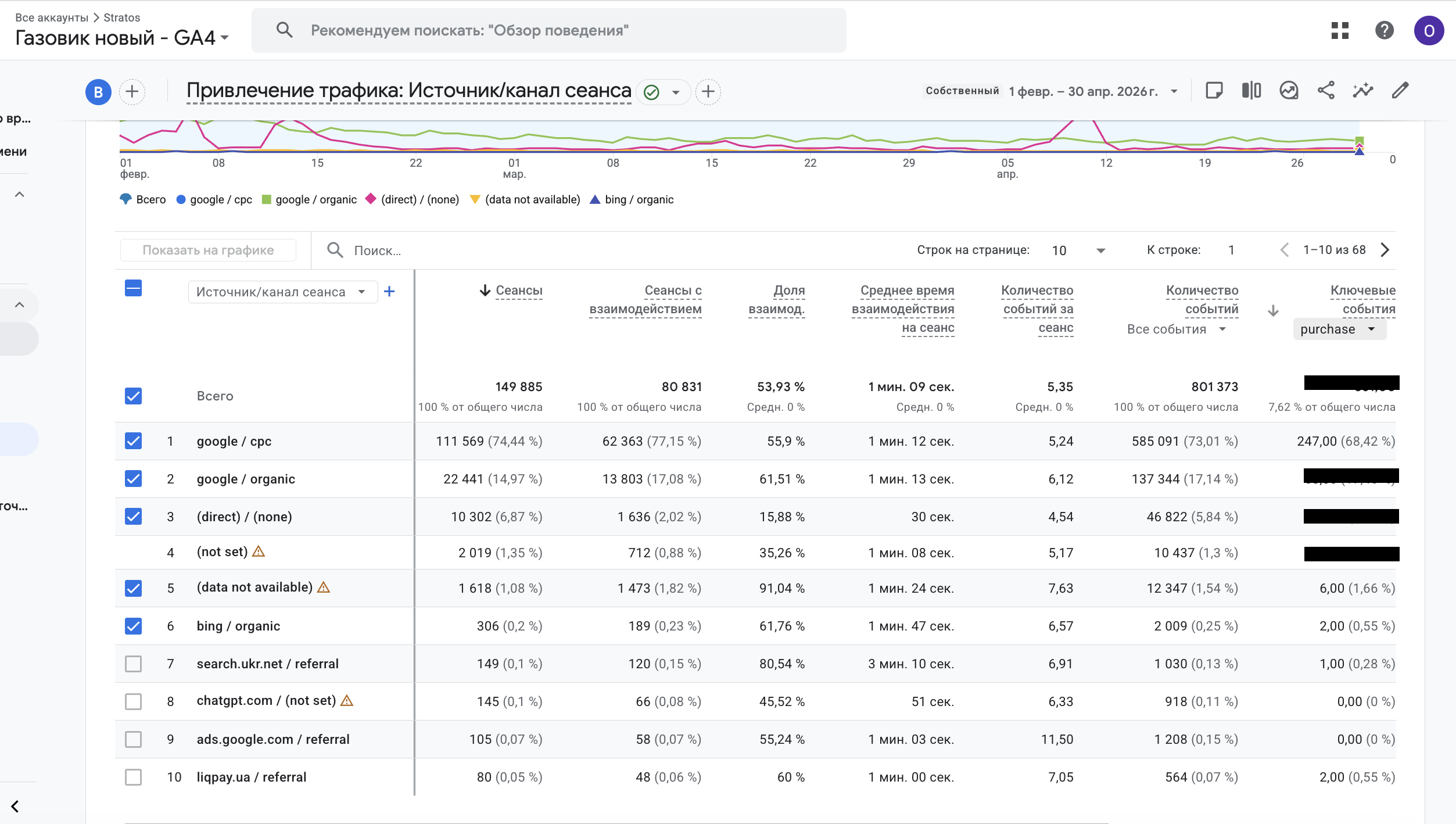The image size is (1456, 824).
Task: Check the search.ukr.net / referral checkbox
Action: (x=133, y=664)
